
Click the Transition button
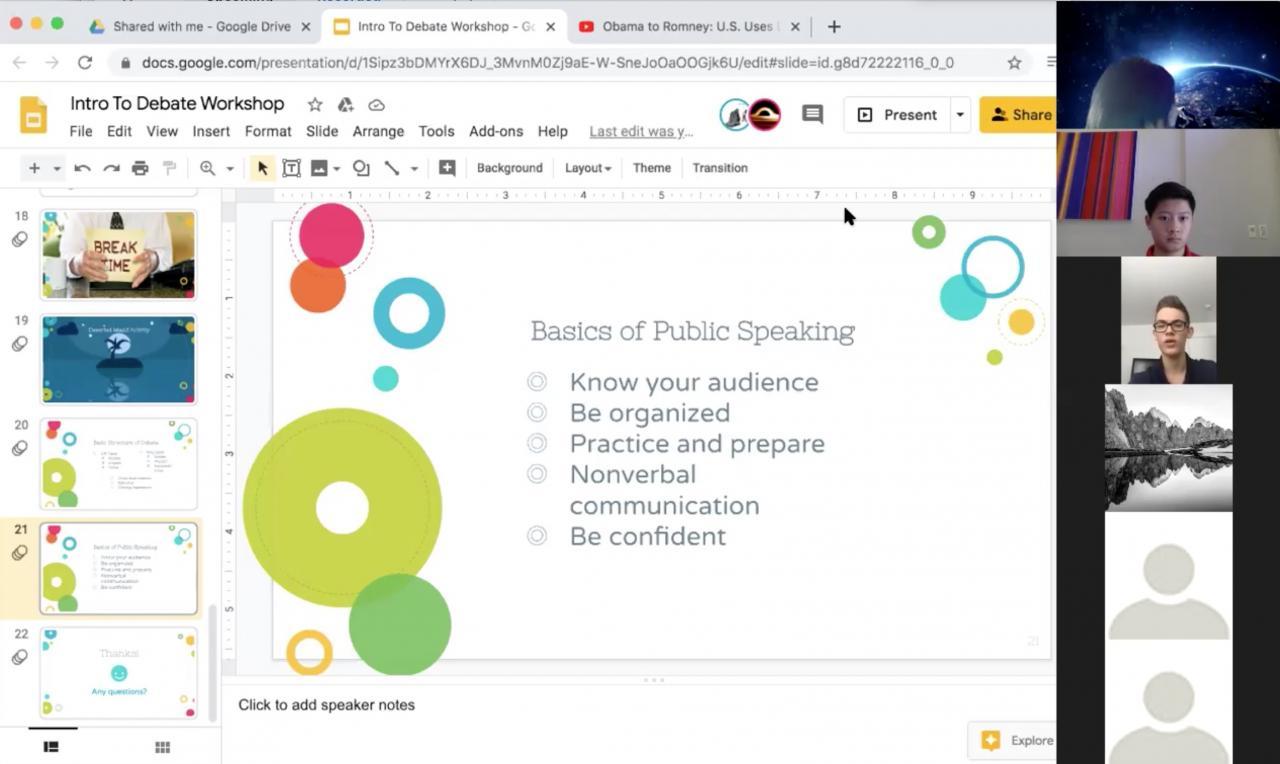coord(720,168)
